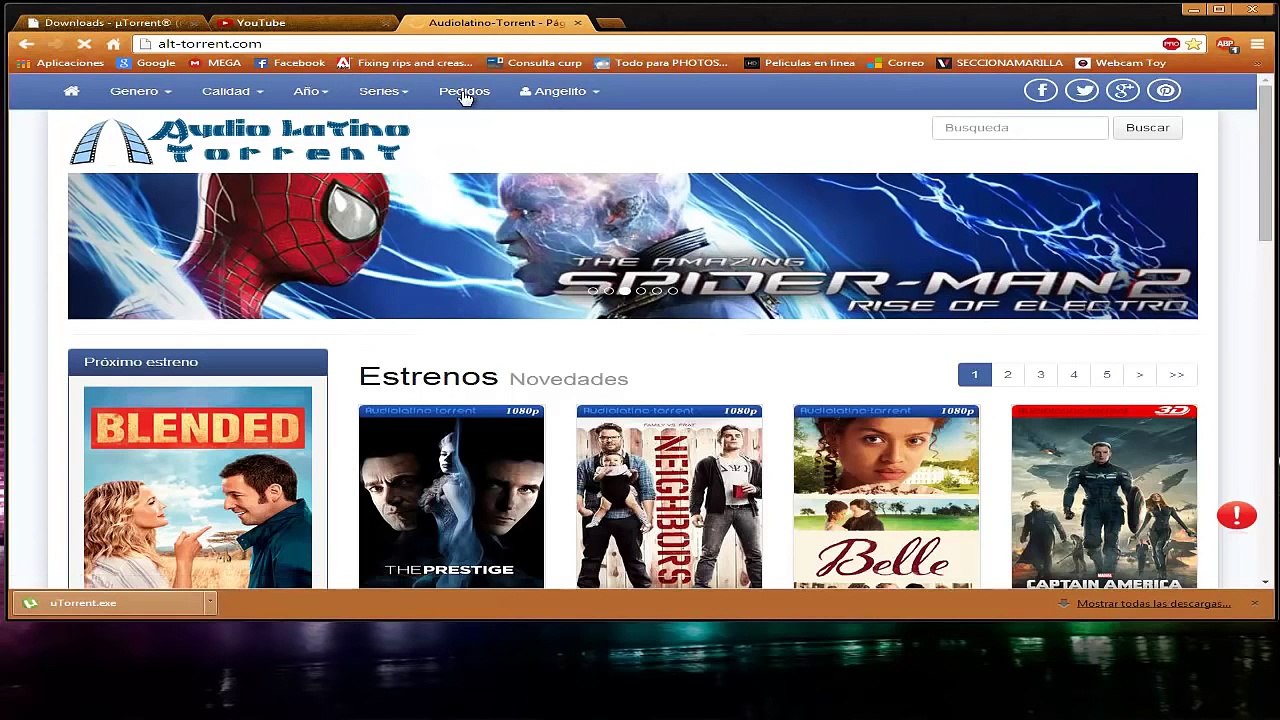
Task: Bookmark this page with the star
Action: (x=1193, y=44)
